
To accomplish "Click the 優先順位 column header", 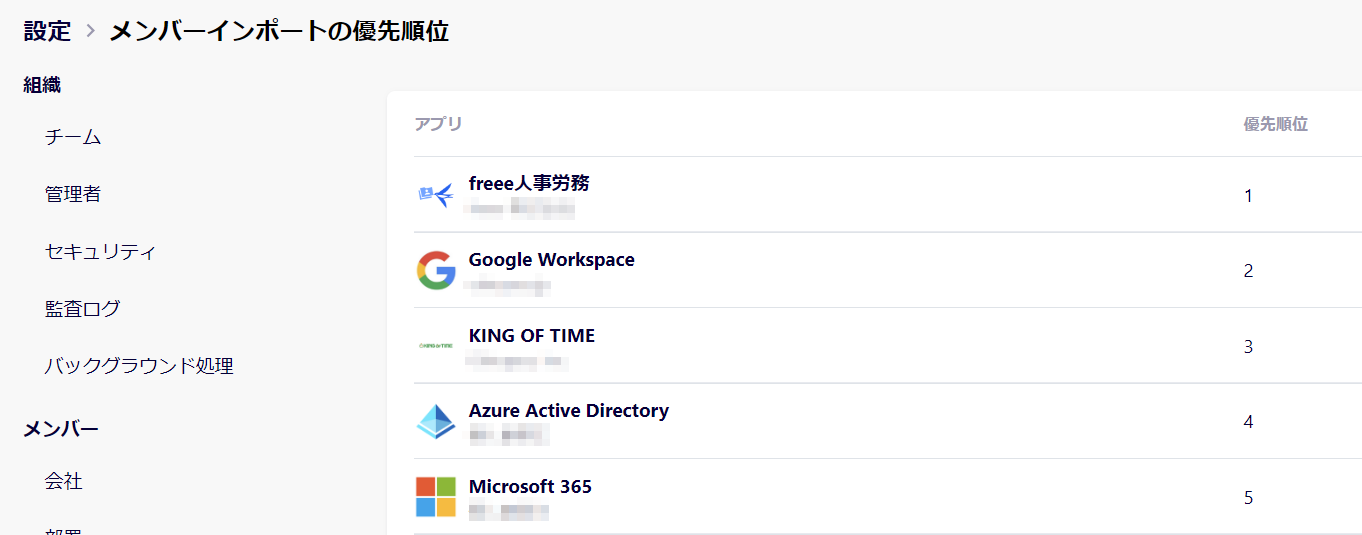I will point(1275,124).
